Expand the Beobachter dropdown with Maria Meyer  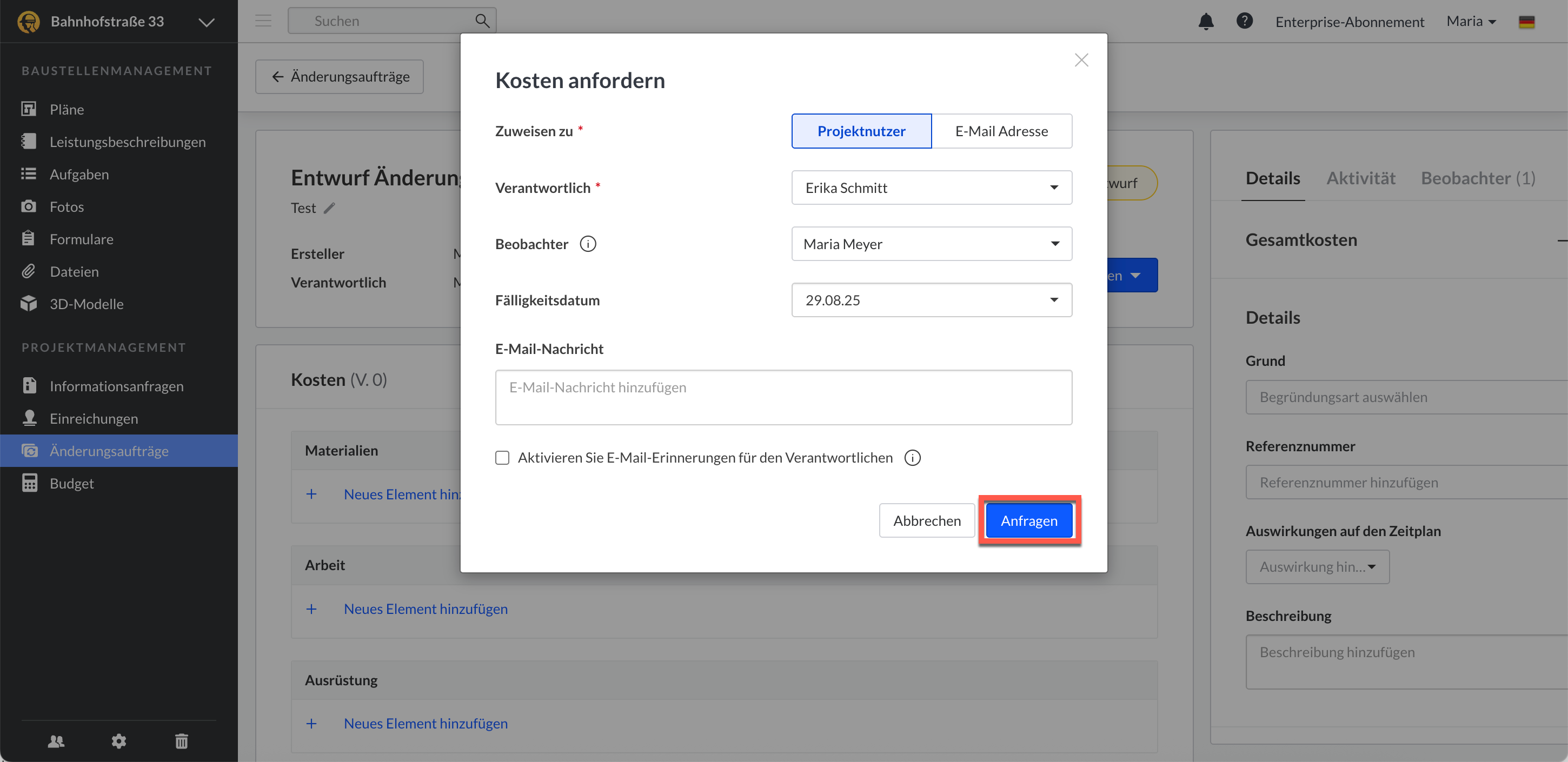coord(931,244)
